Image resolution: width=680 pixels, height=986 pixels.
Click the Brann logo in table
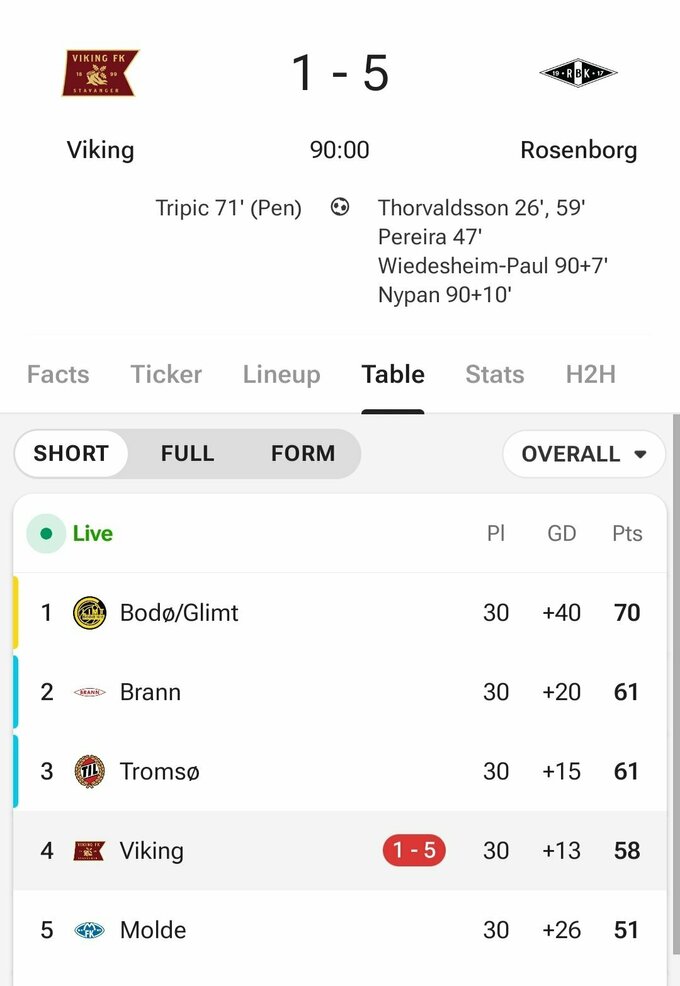pyautogui.click(x=89, y=692)
